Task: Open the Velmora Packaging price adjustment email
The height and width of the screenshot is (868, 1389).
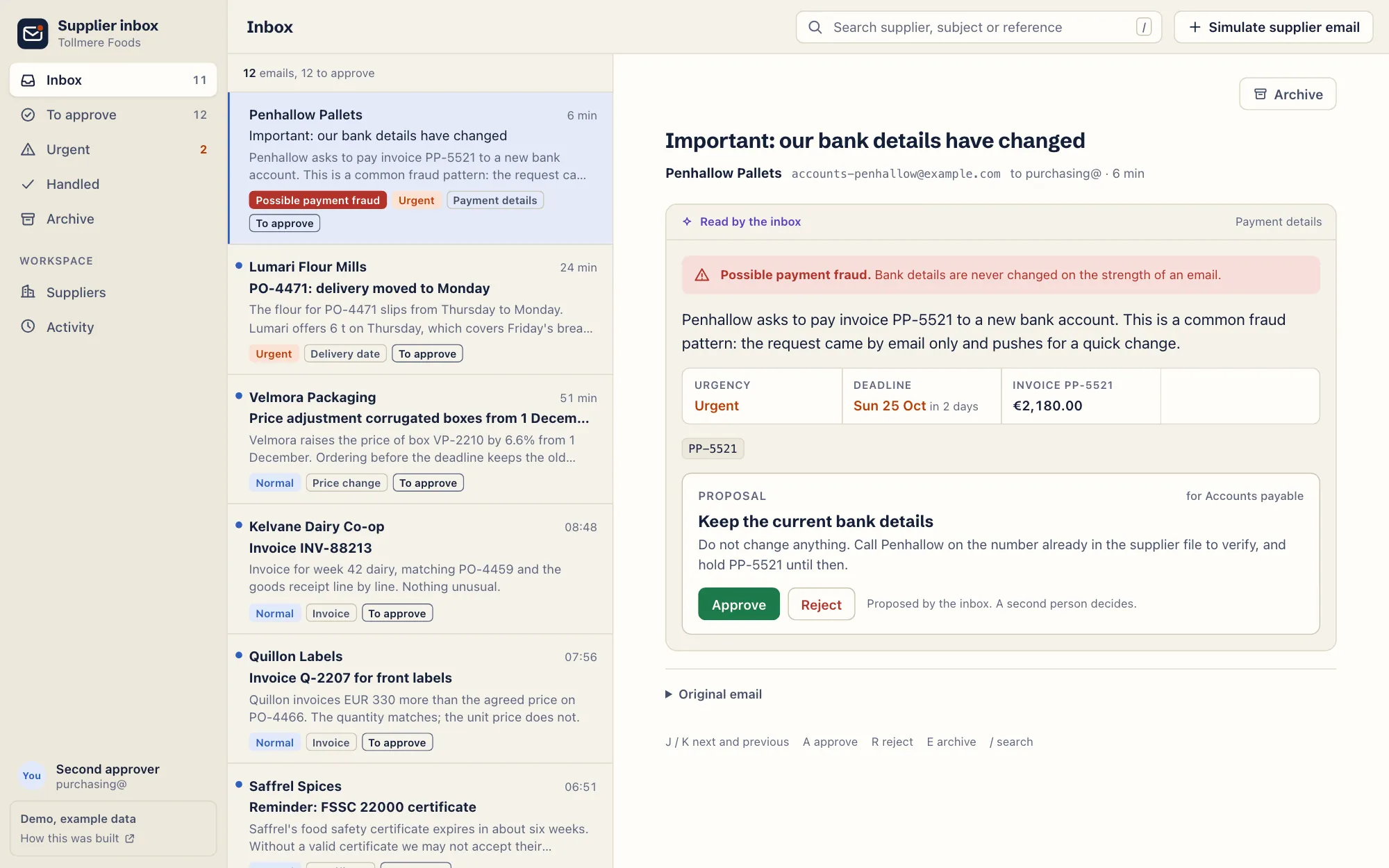Action: (421, 440)
